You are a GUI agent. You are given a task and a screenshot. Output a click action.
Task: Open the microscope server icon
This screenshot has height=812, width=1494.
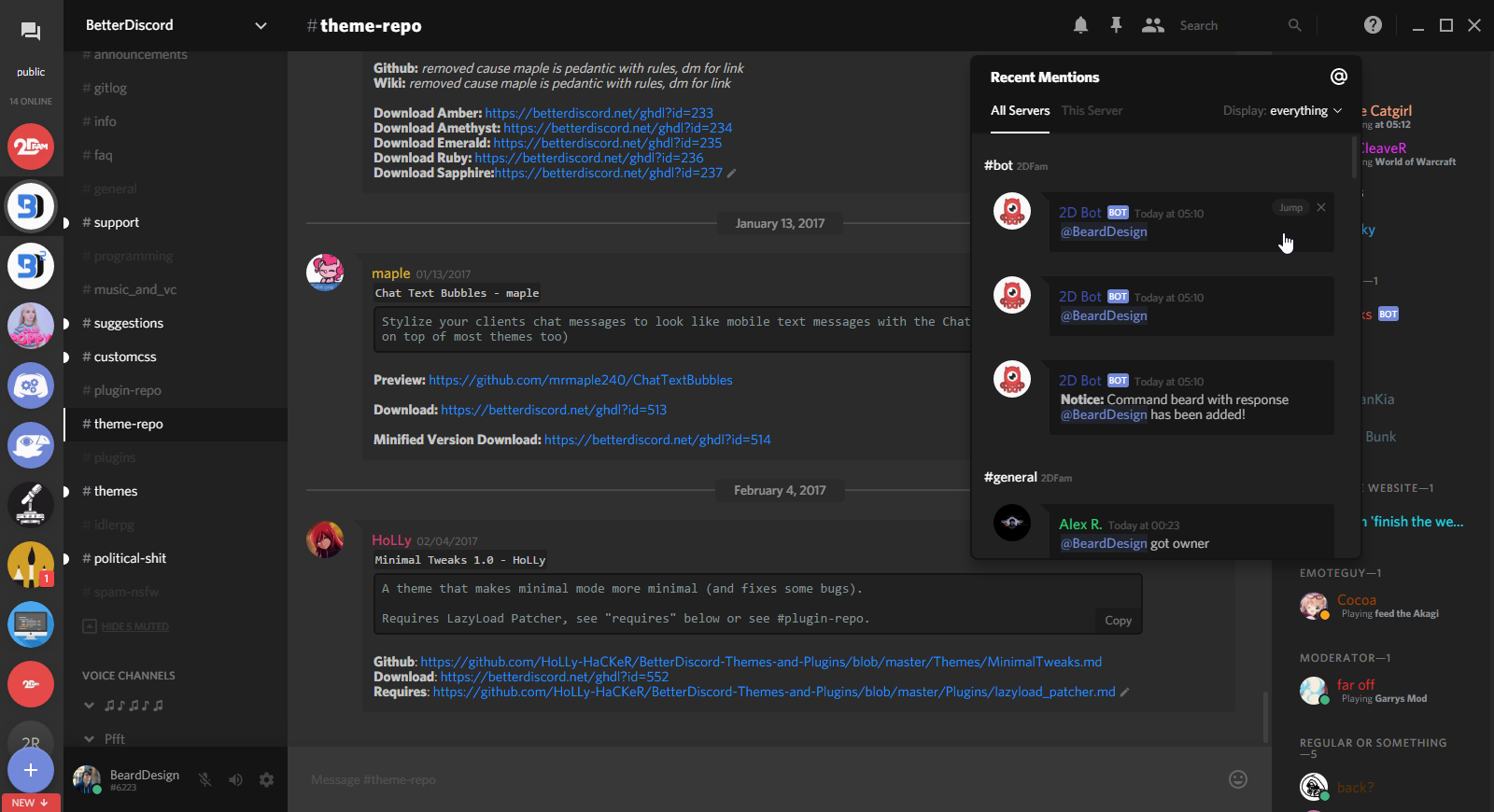pos(31,505)
